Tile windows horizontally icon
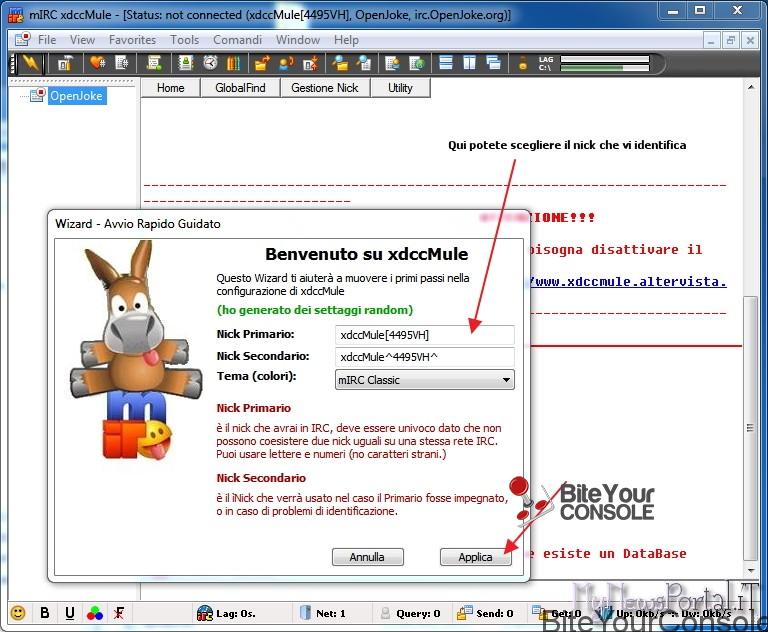 point(446,63)
